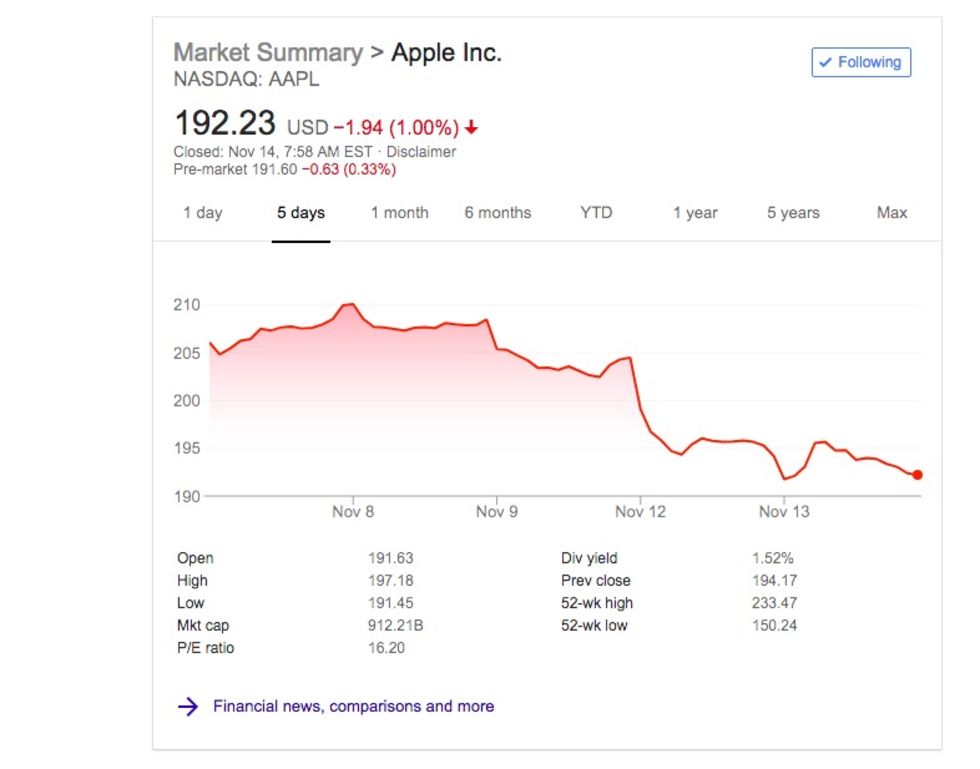Click the red down-arrow price indicator
Viewport: 980px width, 769px height.
(472, 128)
